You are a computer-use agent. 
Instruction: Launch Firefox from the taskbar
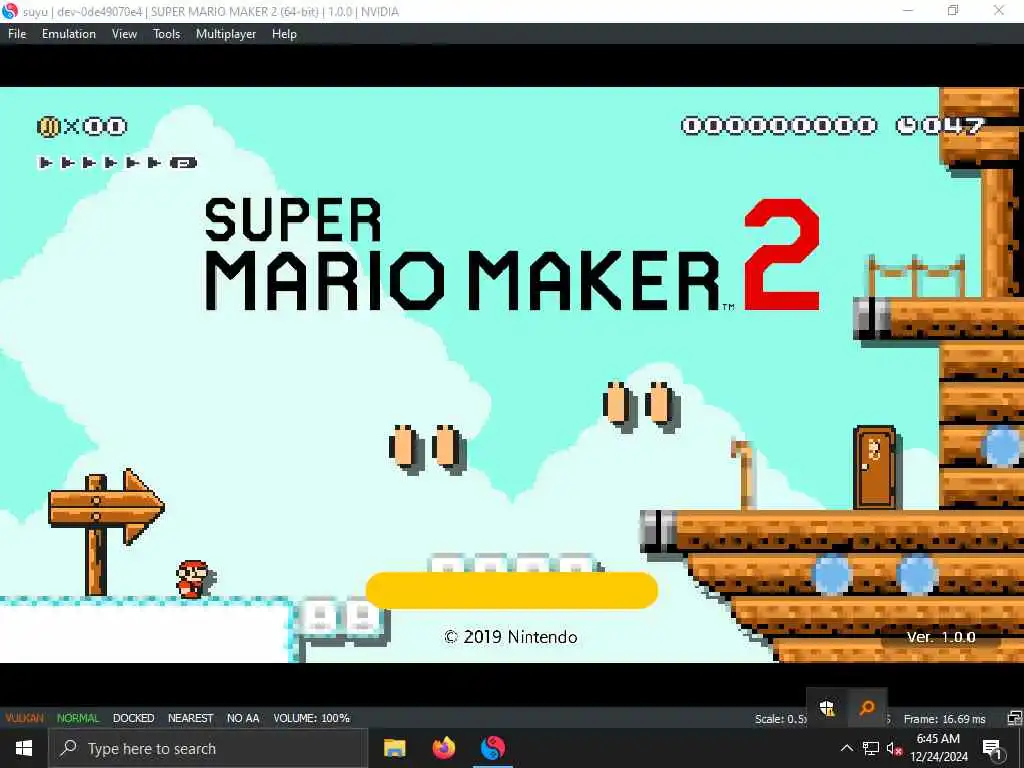[x=444, y=748]
